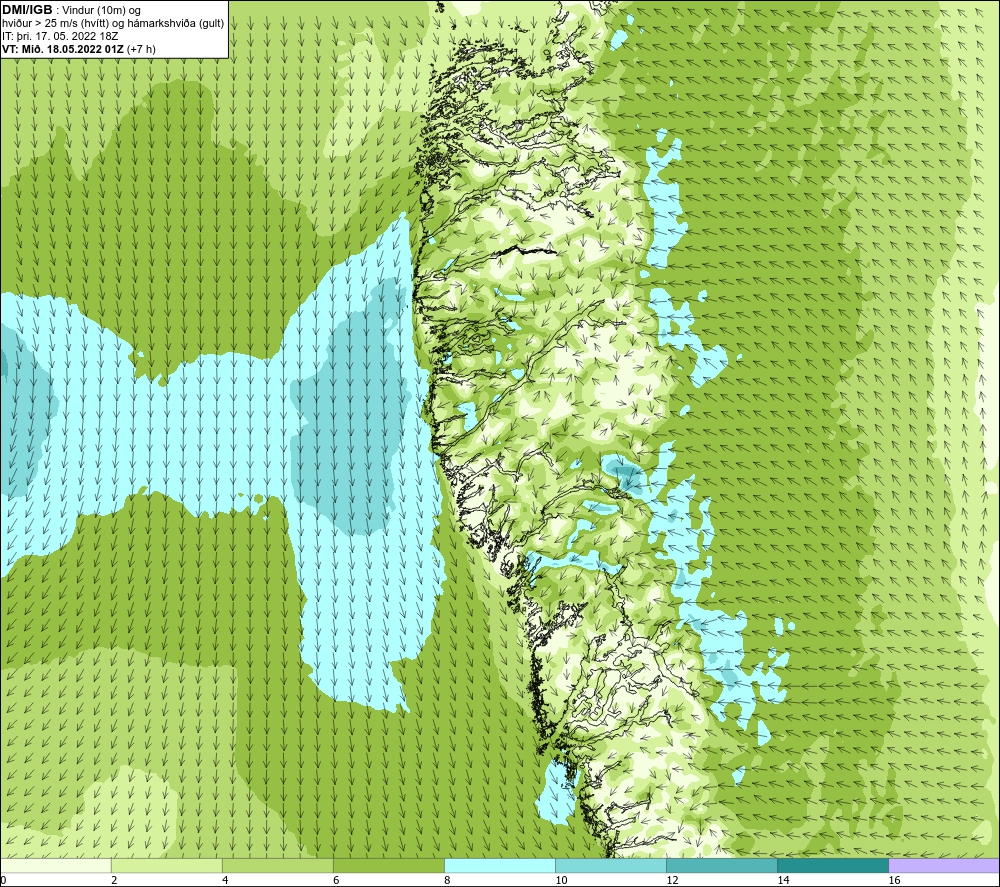Click the init time 'IT: þri. 17. 05. 2022 18Z'
The height and width of the screenshot is (887, 1000).
click(60, 36)
